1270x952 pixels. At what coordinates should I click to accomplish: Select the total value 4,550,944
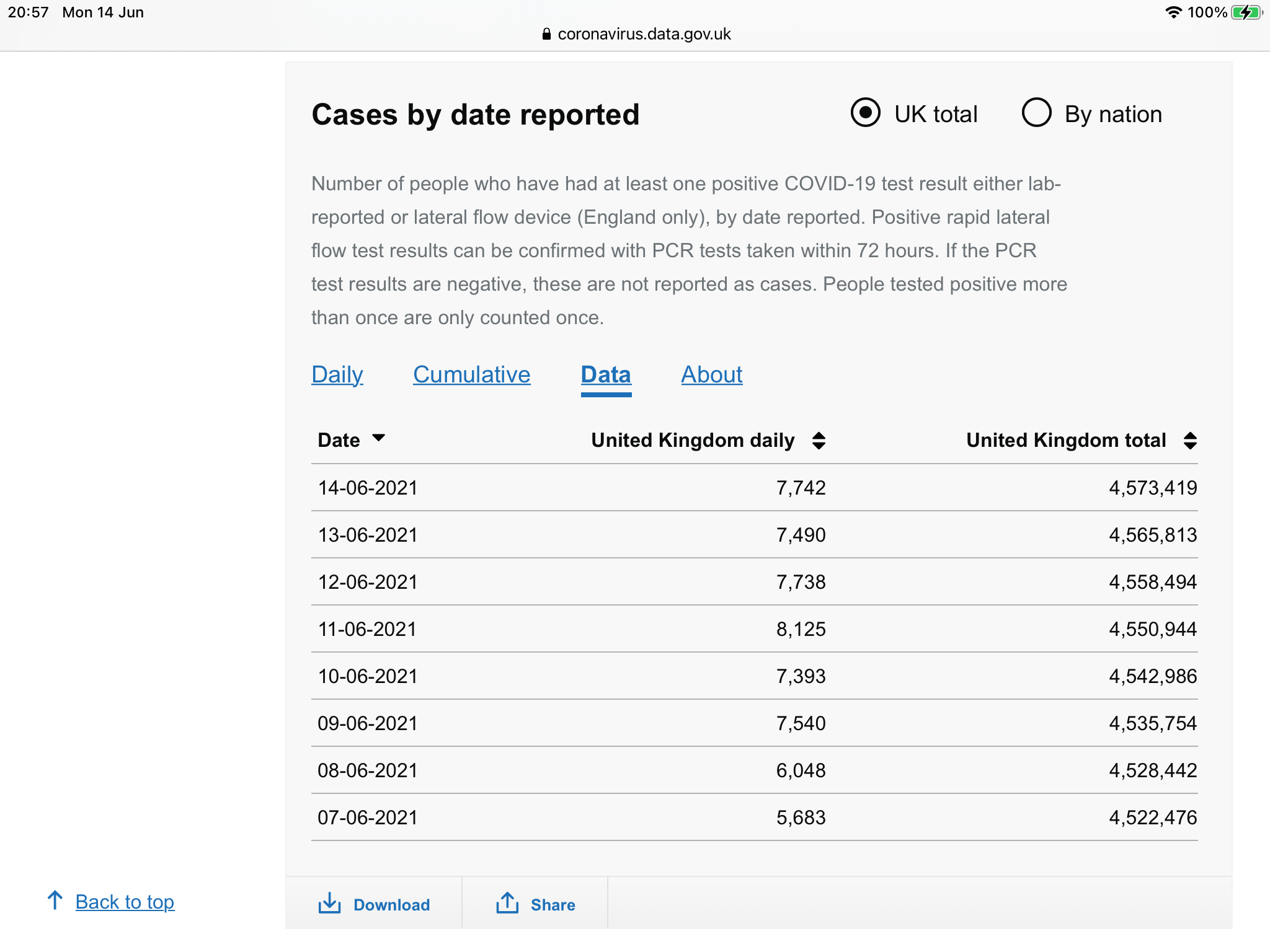(1153, 629)
